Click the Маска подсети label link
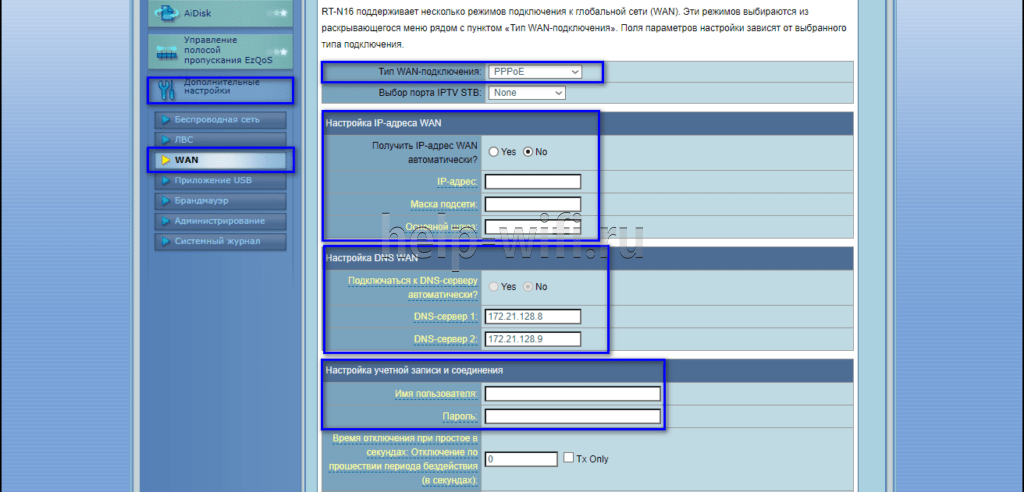 click(444, 204)
